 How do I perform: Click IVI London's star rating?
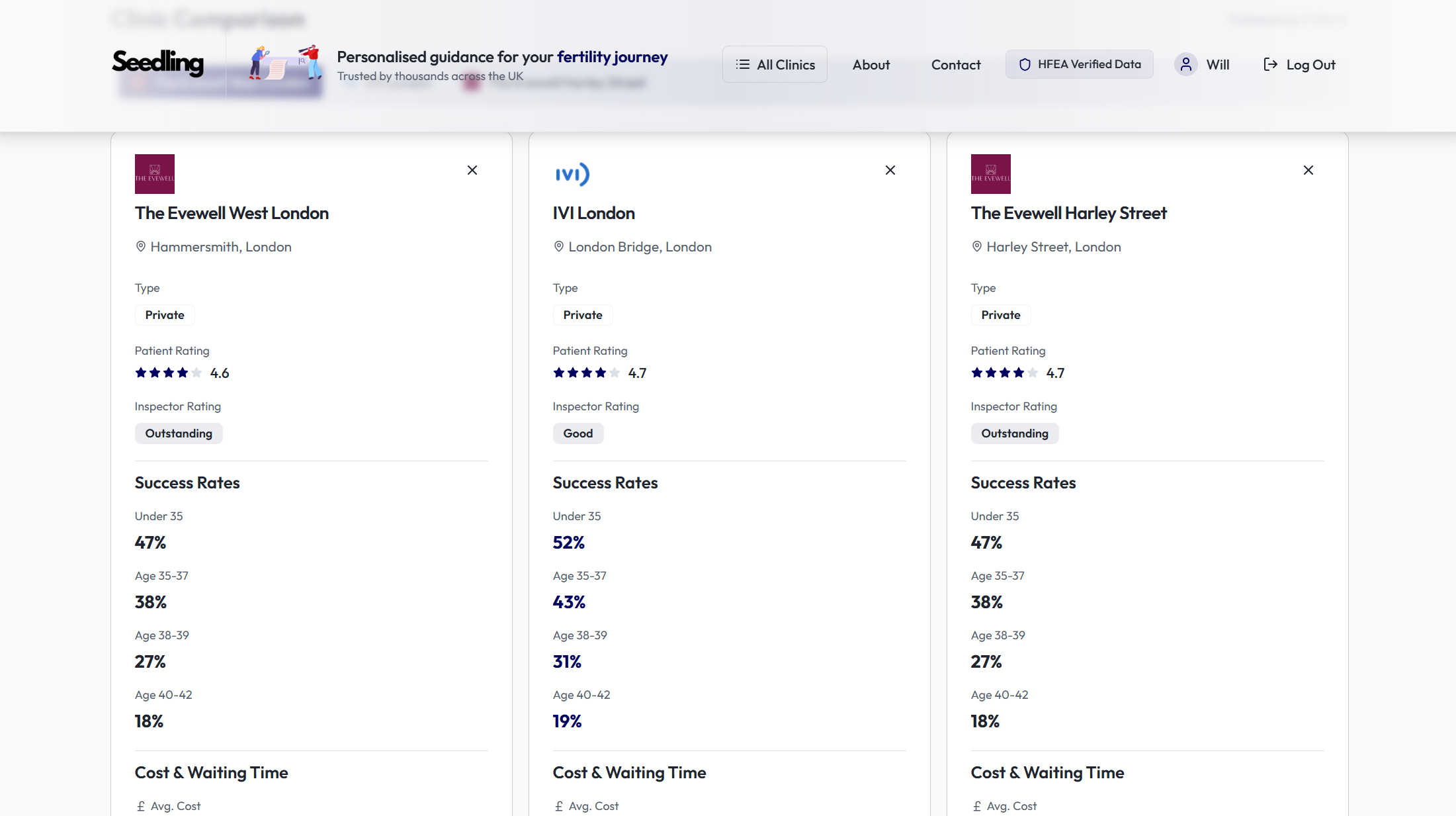pos(586,373)
